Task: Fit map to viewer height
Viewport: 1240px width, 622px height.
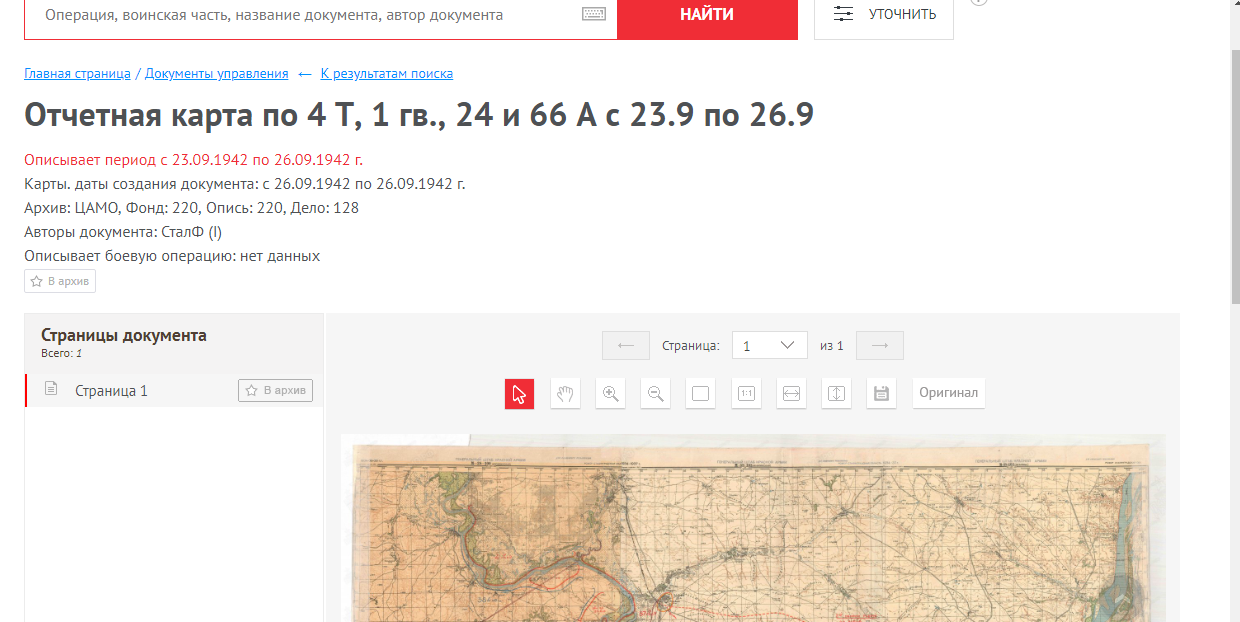Action: coord(837,394)
